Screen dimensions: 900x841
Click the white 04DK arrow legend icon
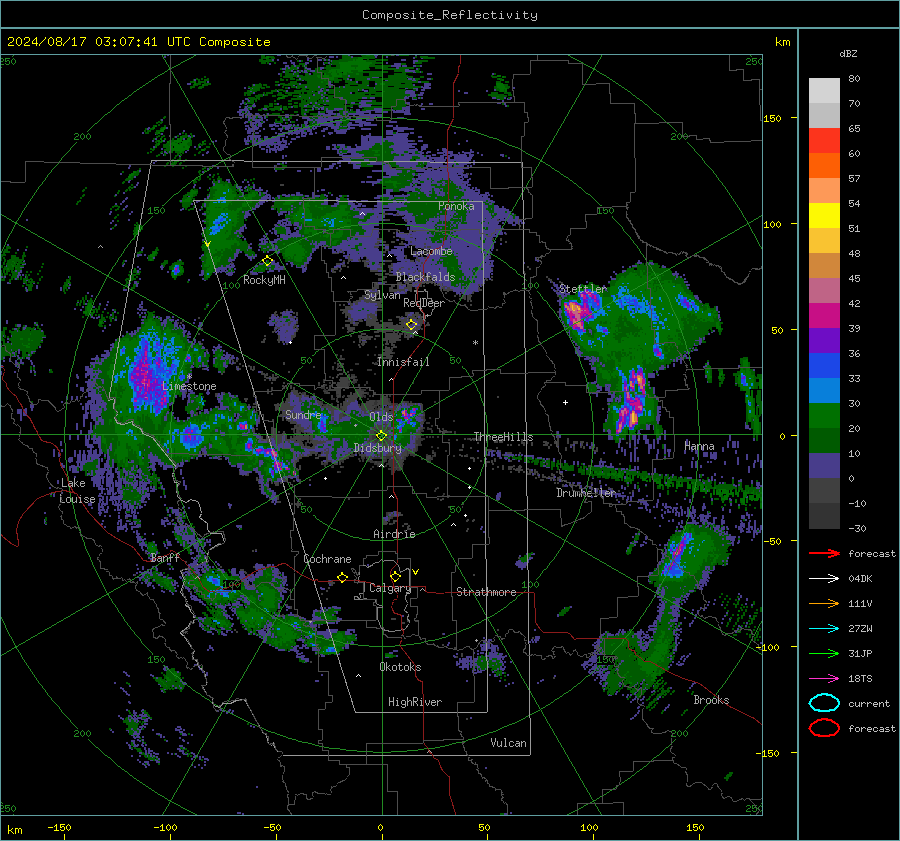click(x=824, y=578)
